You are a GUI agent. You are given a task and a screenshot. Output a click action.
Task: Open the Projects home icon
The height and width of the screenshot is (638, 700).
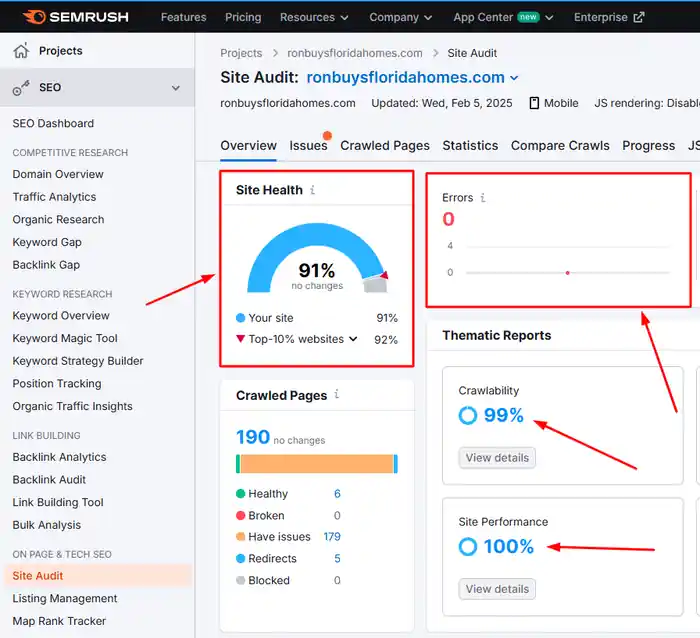[x=21, y=51]
